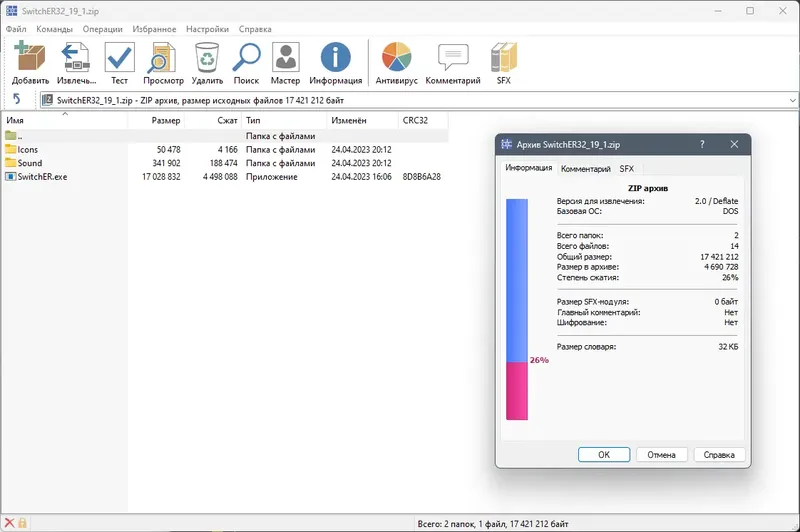The image size is (800, 532).
Task: Close the Архив SwitchER32_19_1.zip dialog
Action: point(734,144)
